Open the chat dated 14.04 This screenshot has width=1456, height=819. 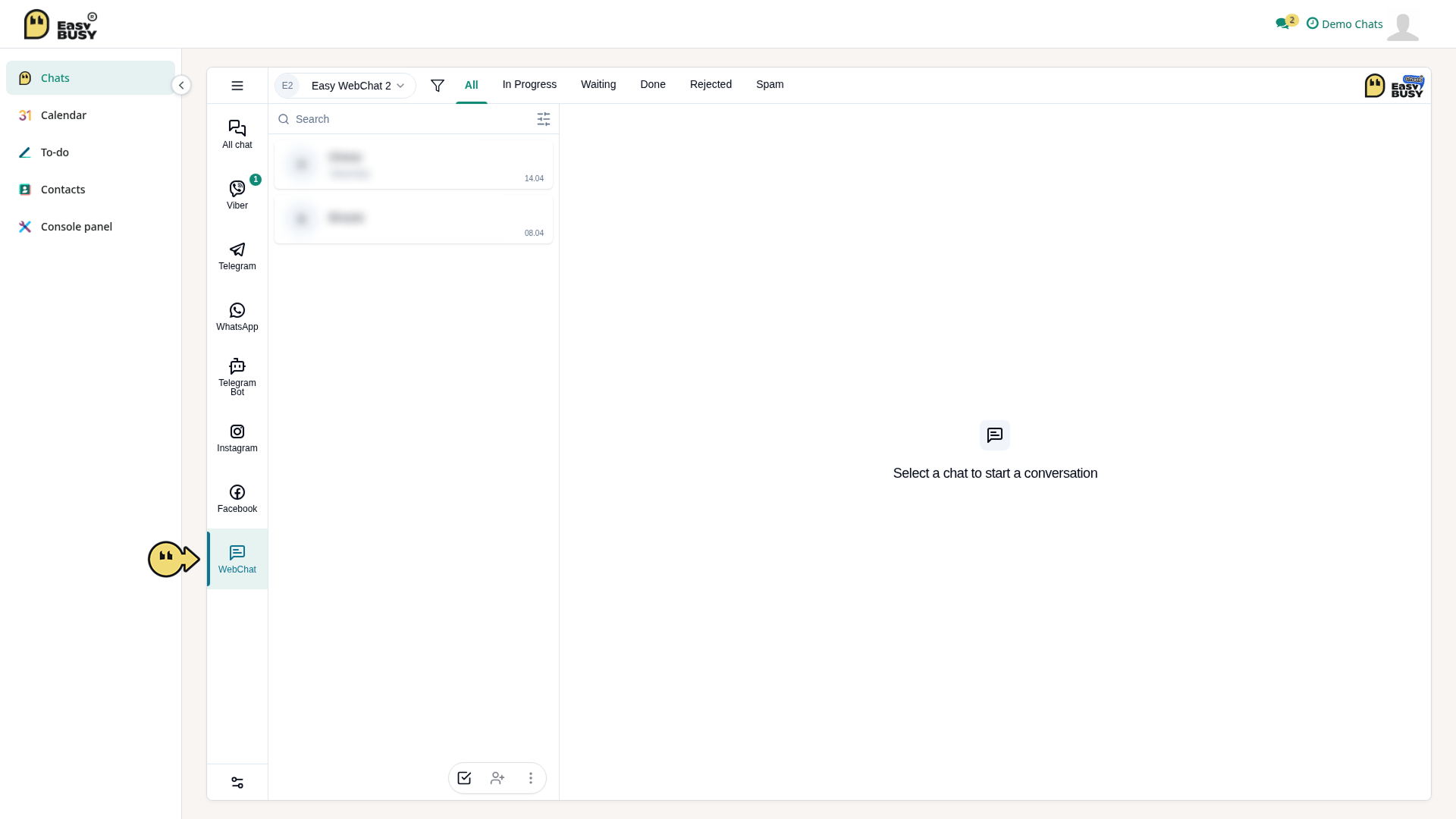pyautogui.click(x=413, y=165)
